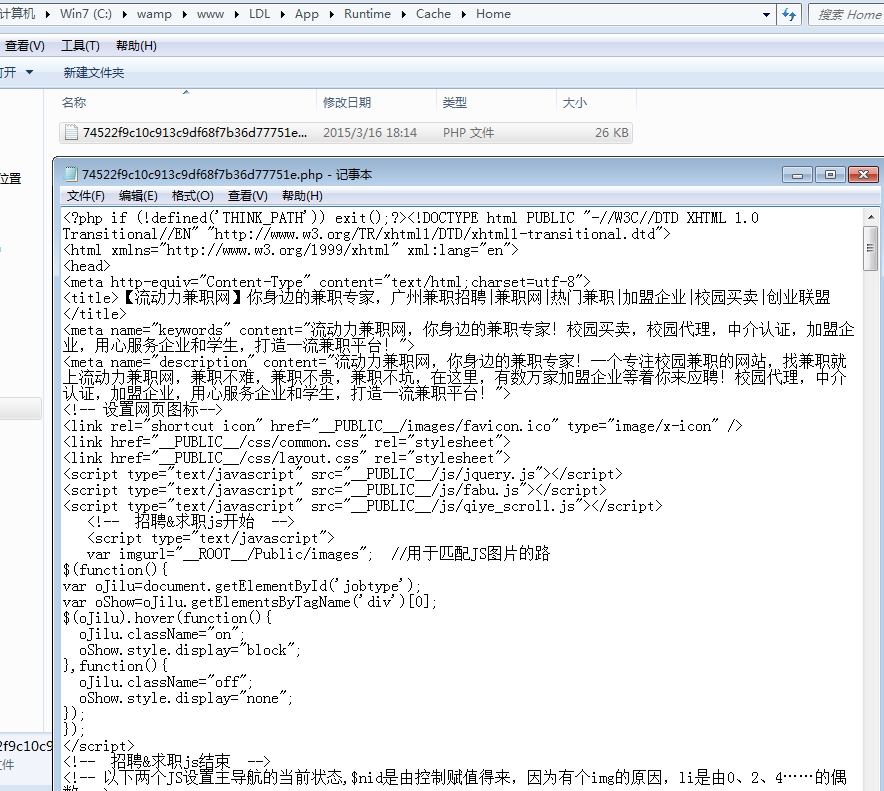Select the PHP file icon in list
The width and height of the screenshot is (884, 791).
[x=71, y=132]
